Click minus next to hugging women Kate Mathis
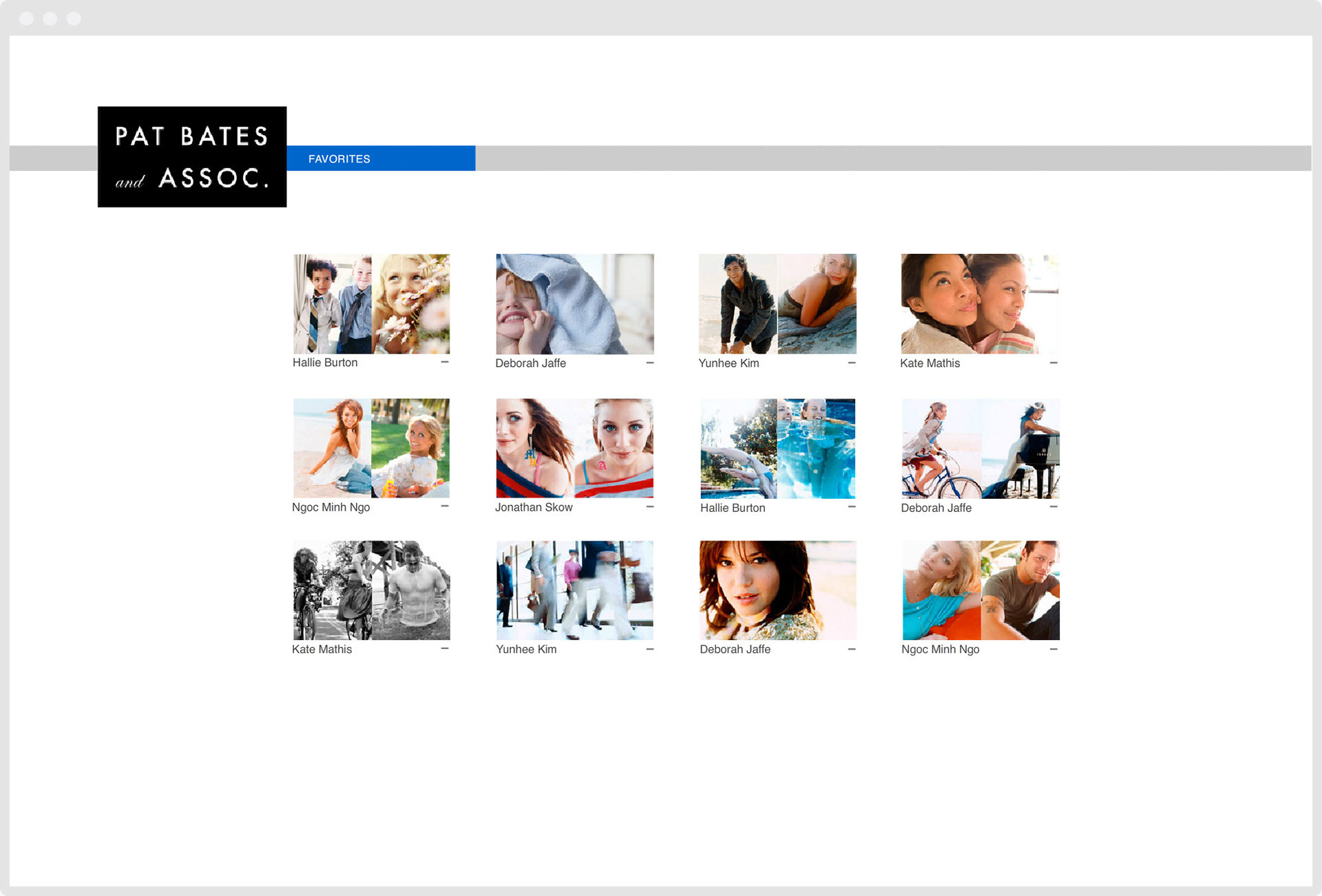The image size is (1322, 896). [x=1053, y=363]
